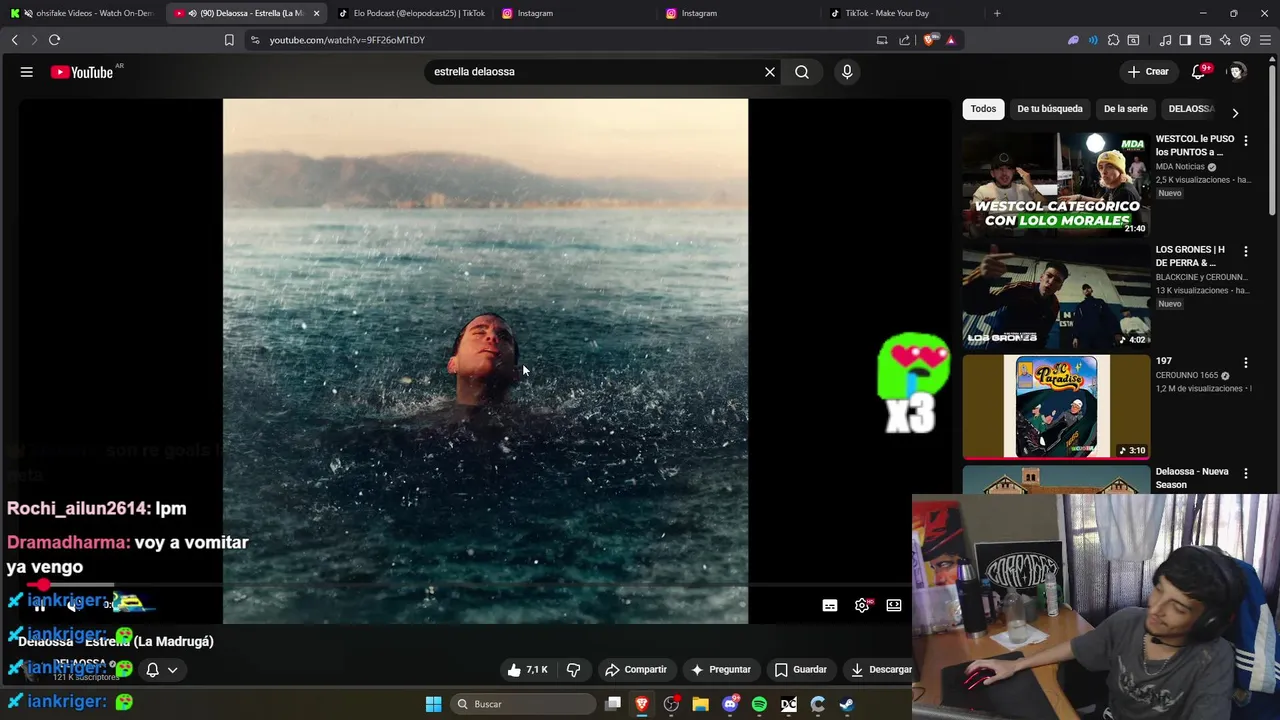Open the Windows Start menu
Viewport: 1280px width, 720px height.
[433, 704]
